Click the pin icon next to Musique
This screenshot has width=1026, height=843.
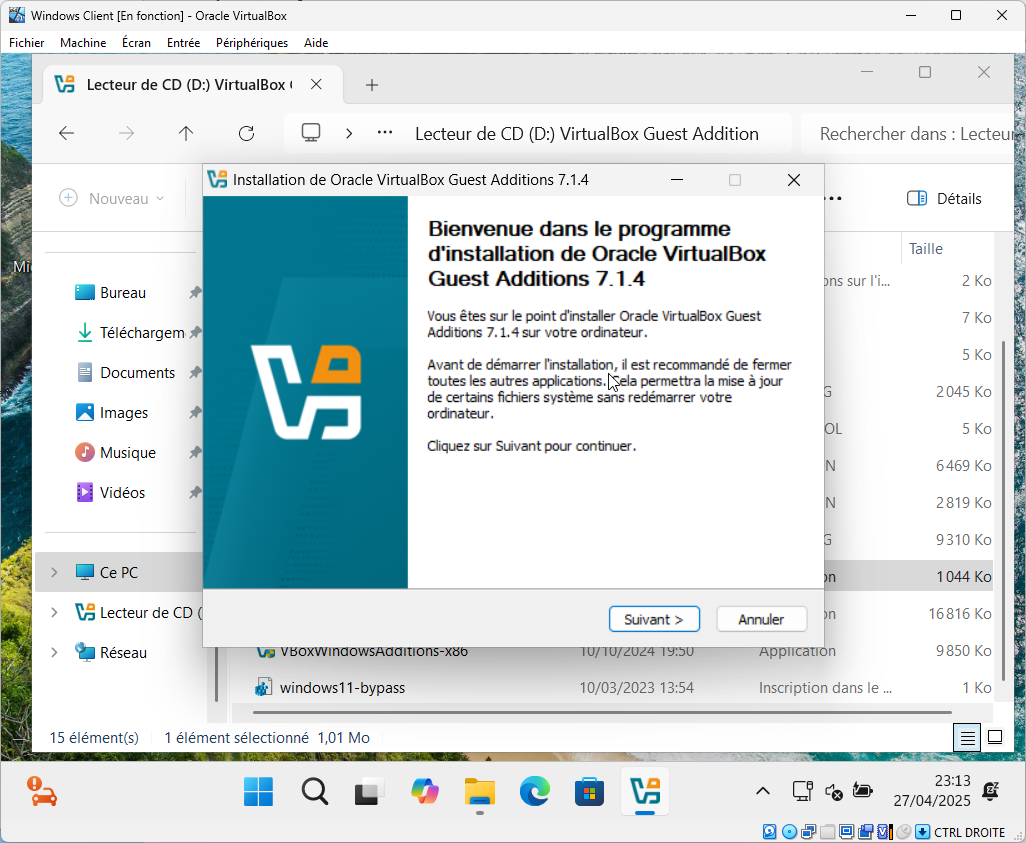click(x=195, y=452)
